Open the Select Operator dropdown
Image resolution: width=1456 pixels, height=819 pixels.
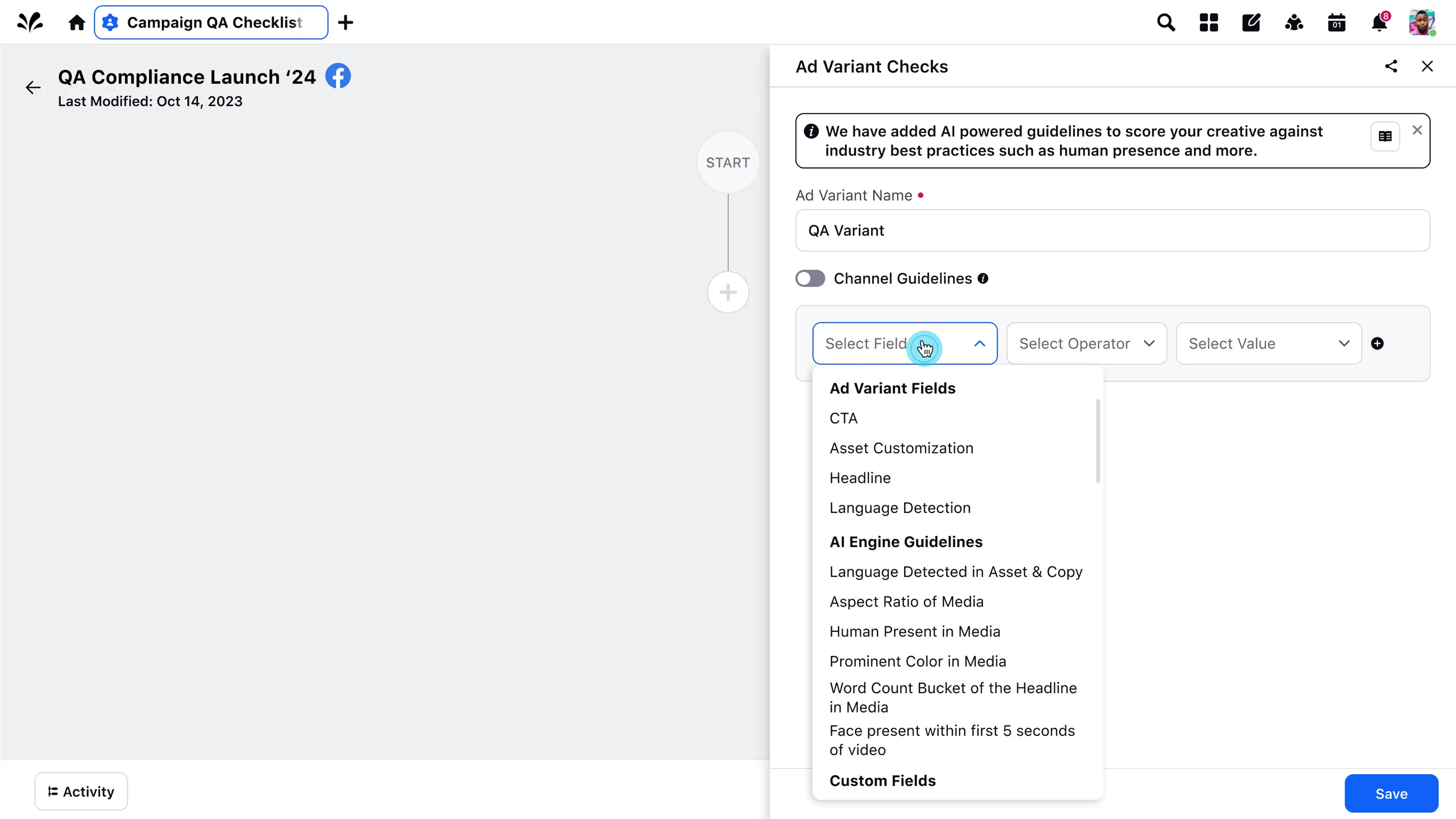(1086, 343)
